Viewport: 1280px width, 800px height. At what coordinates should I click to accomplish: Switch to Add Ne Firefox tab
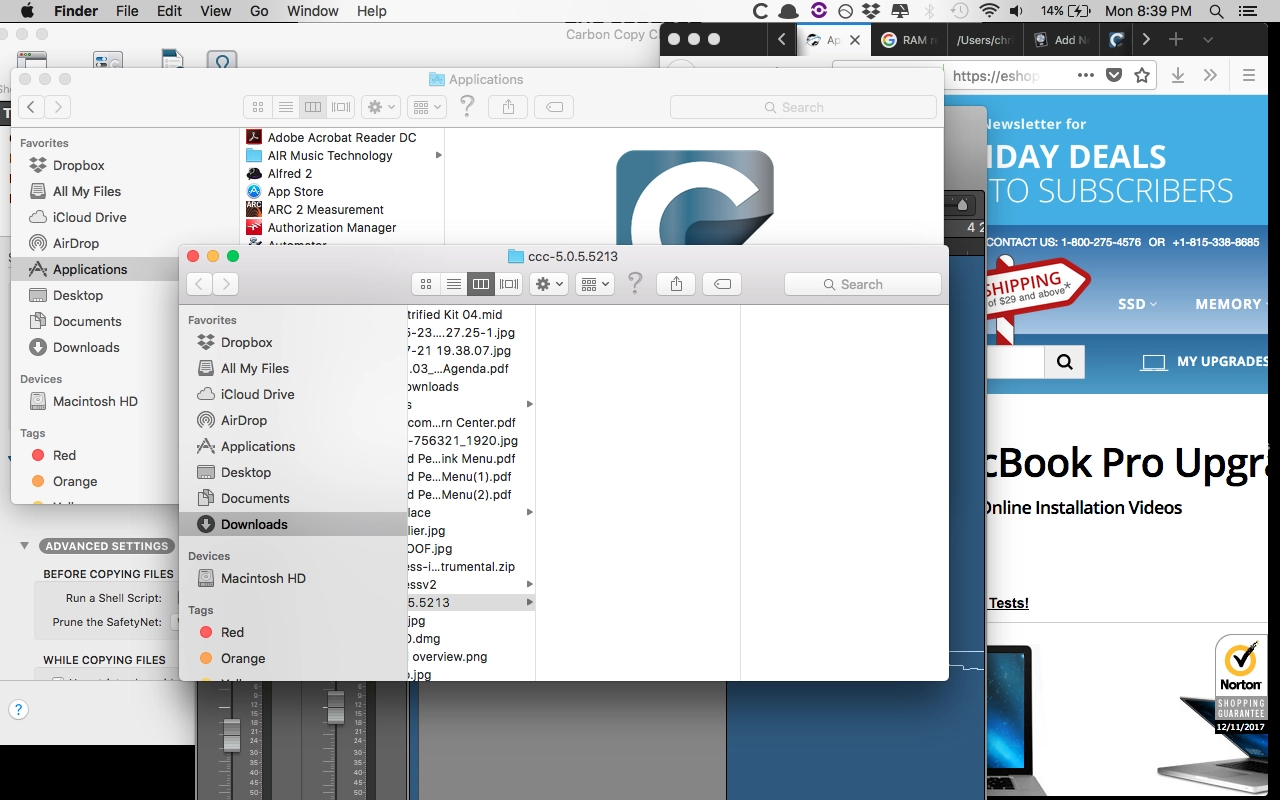click(1062, 40)
